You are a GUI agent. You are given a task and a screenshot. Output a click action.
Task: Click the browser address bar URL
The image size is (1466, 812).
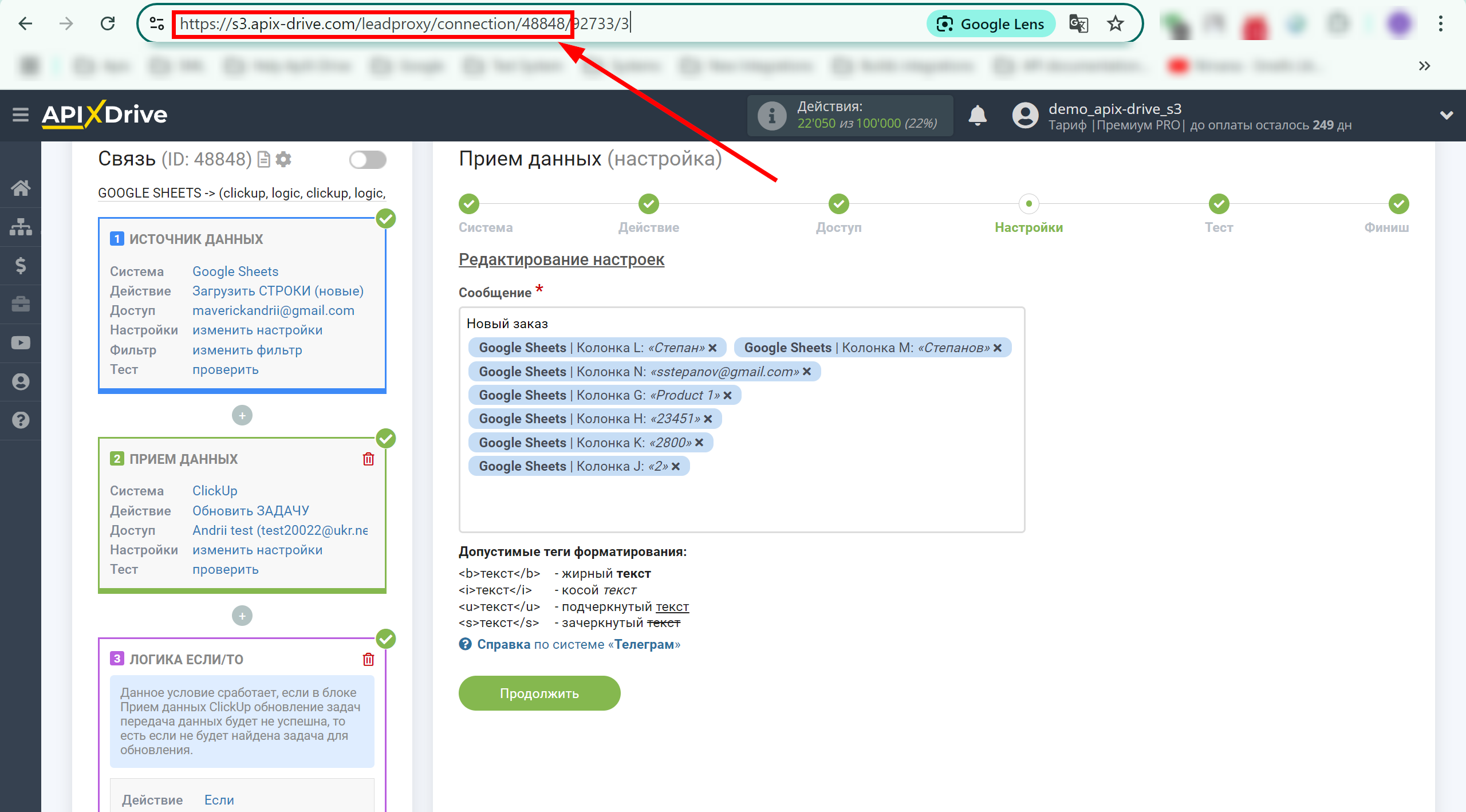pos(404,23)
